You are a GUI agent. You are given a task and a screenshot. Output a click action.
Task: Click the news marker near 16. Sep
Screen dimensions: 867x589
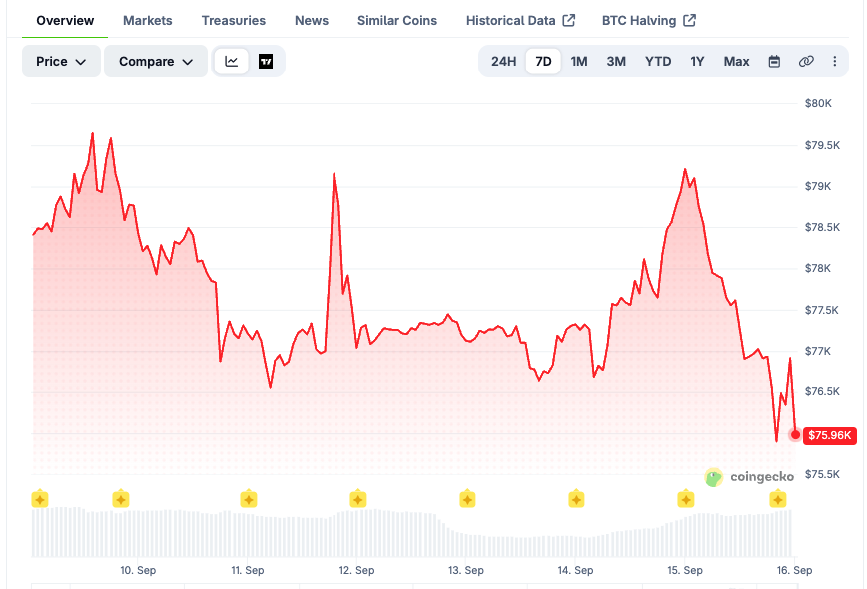pyautogui.click(x=777, y=499)
